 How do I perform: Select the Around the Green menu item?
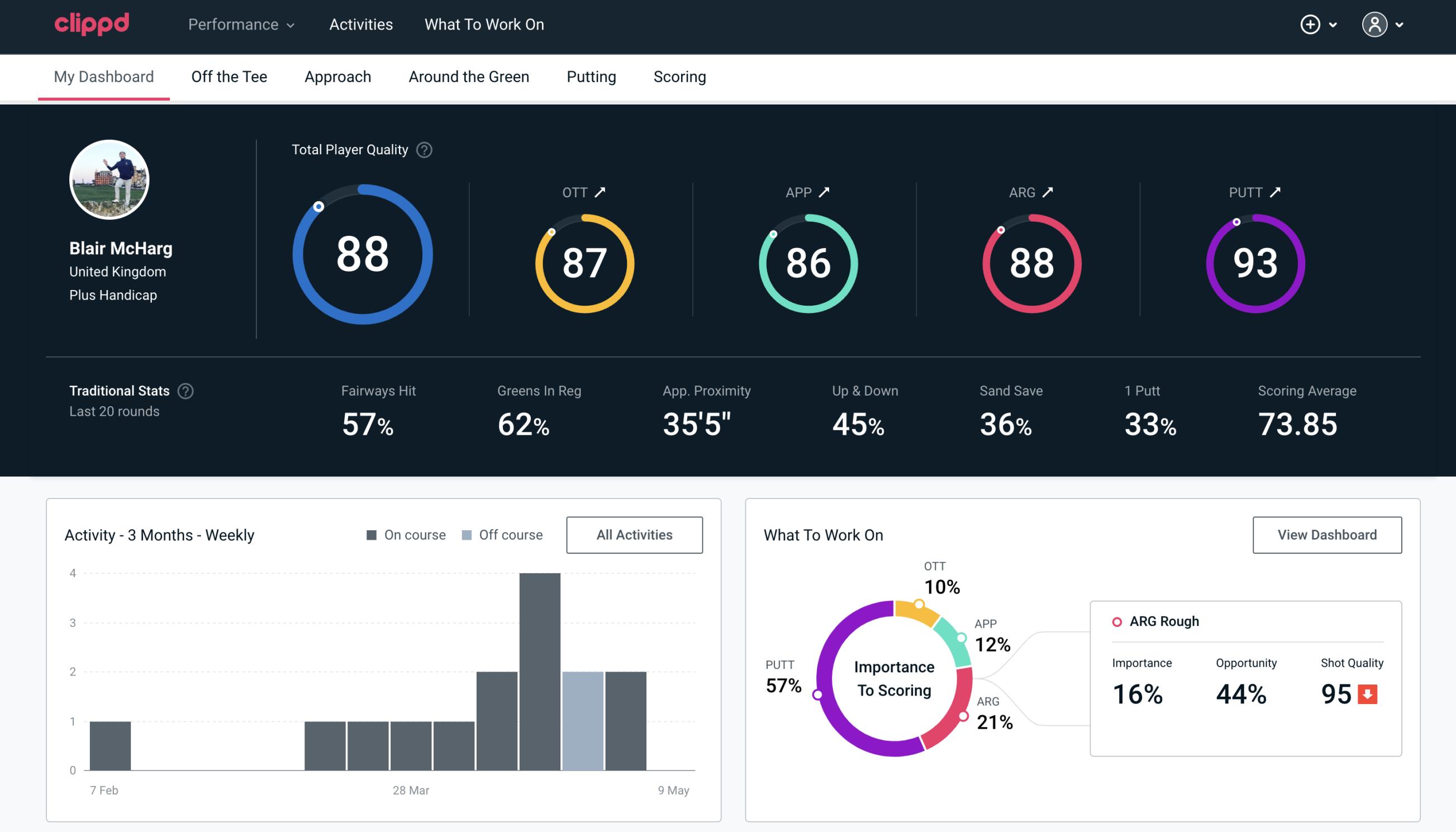coord(468,76)
